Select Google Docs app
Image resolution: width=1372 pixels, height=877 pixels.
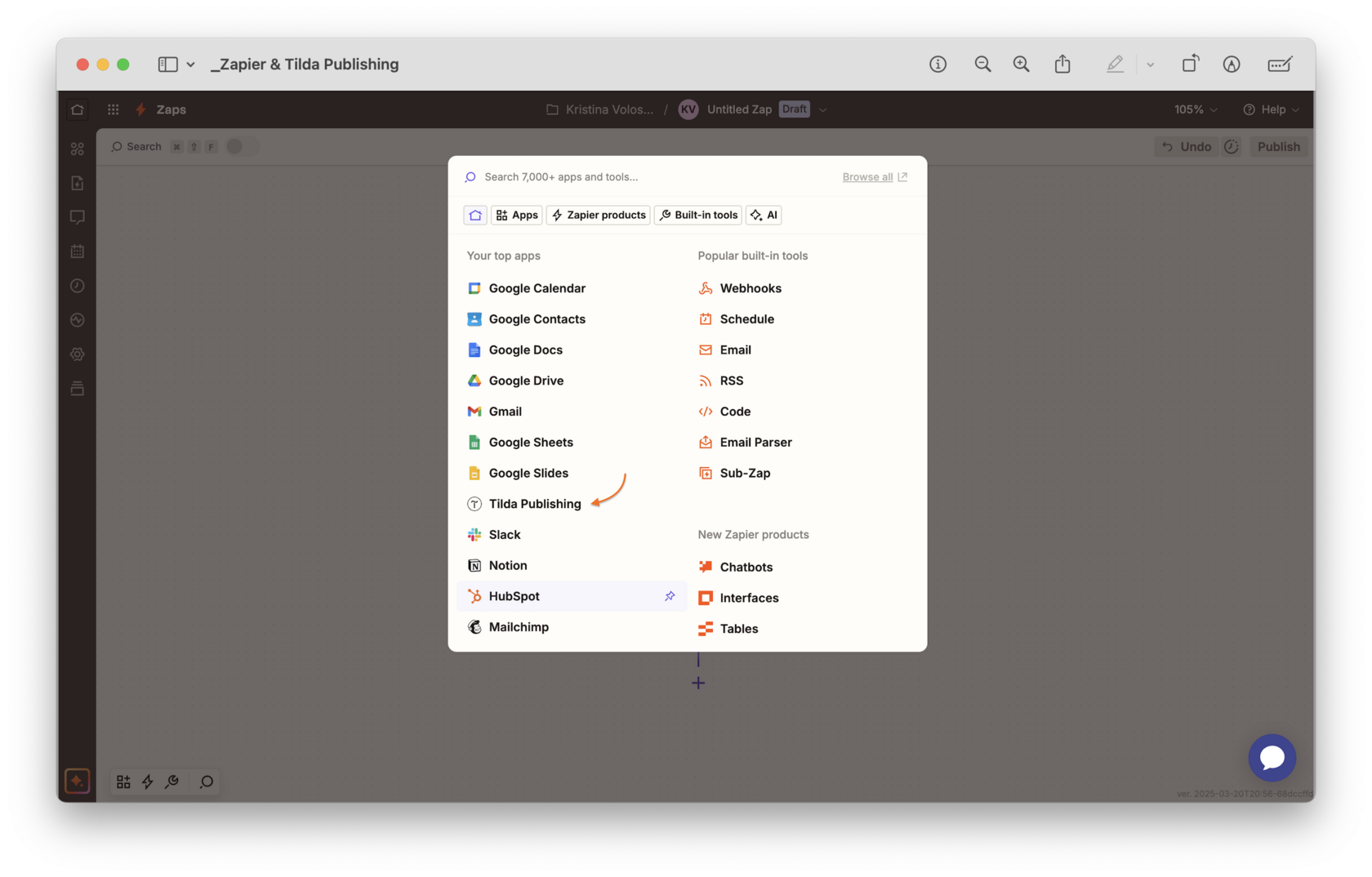pos(572,350)
